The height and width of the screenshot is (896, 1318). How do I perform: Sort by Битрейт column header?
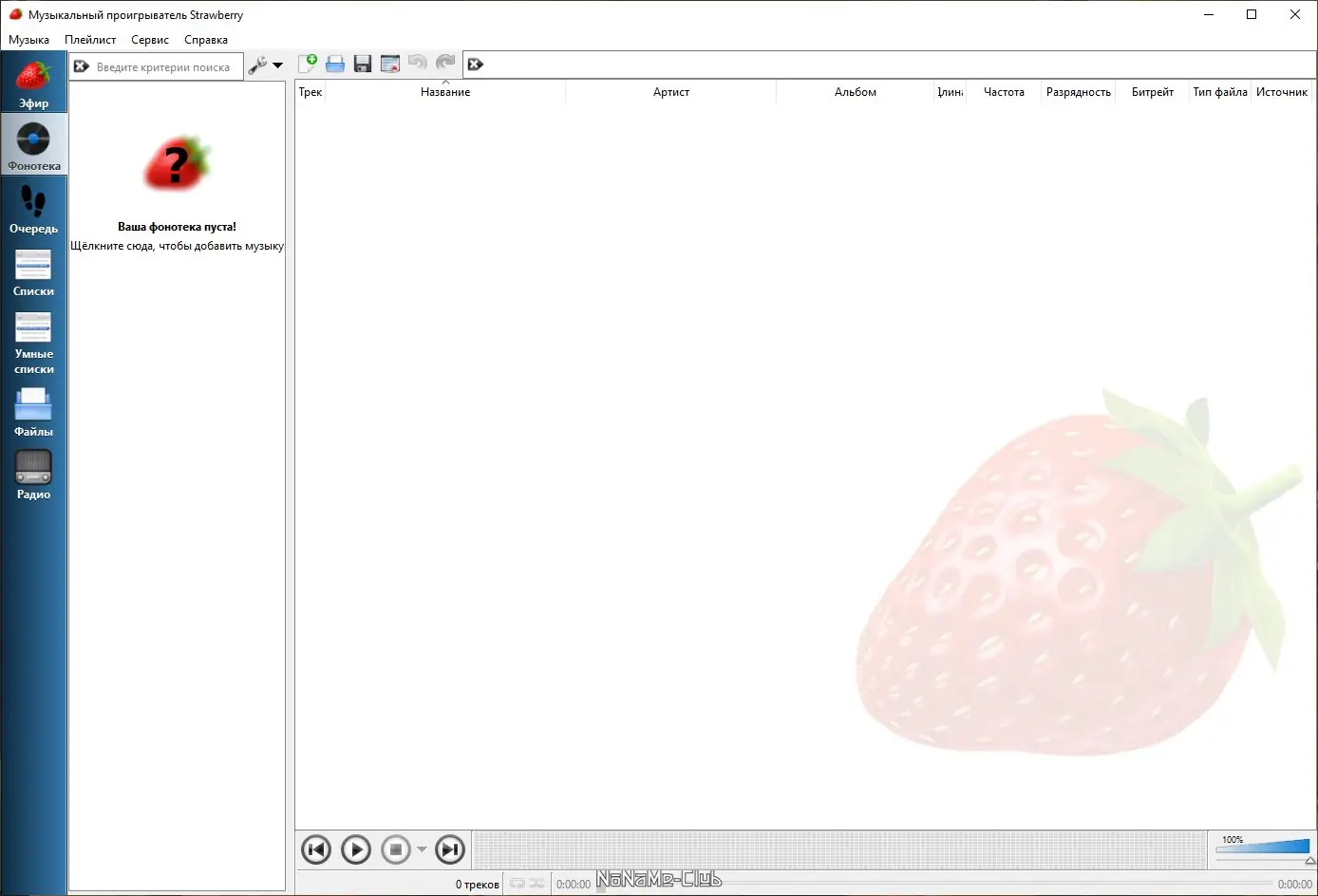click(1153, 92)
